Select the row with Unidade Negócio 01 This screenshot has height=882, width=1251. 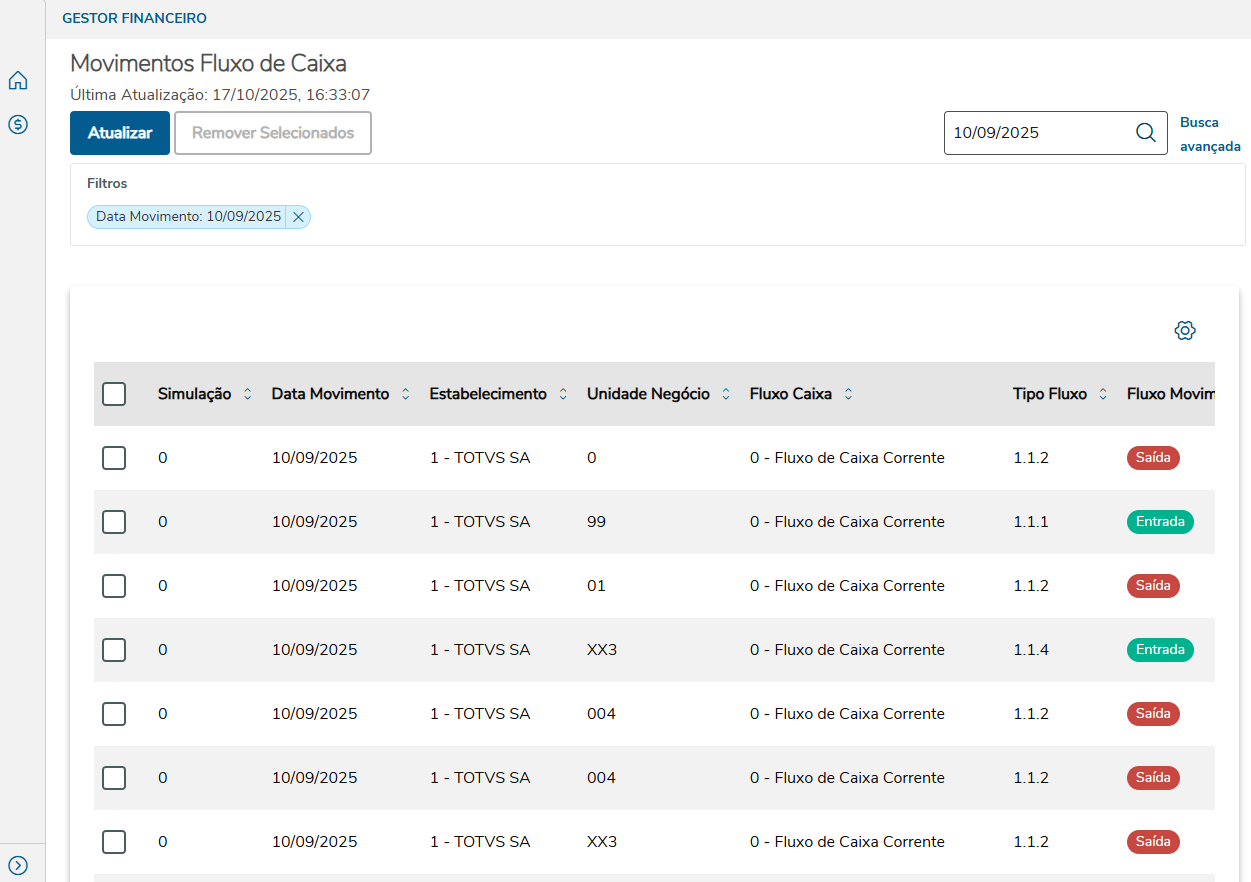click(x=114, y=586)
